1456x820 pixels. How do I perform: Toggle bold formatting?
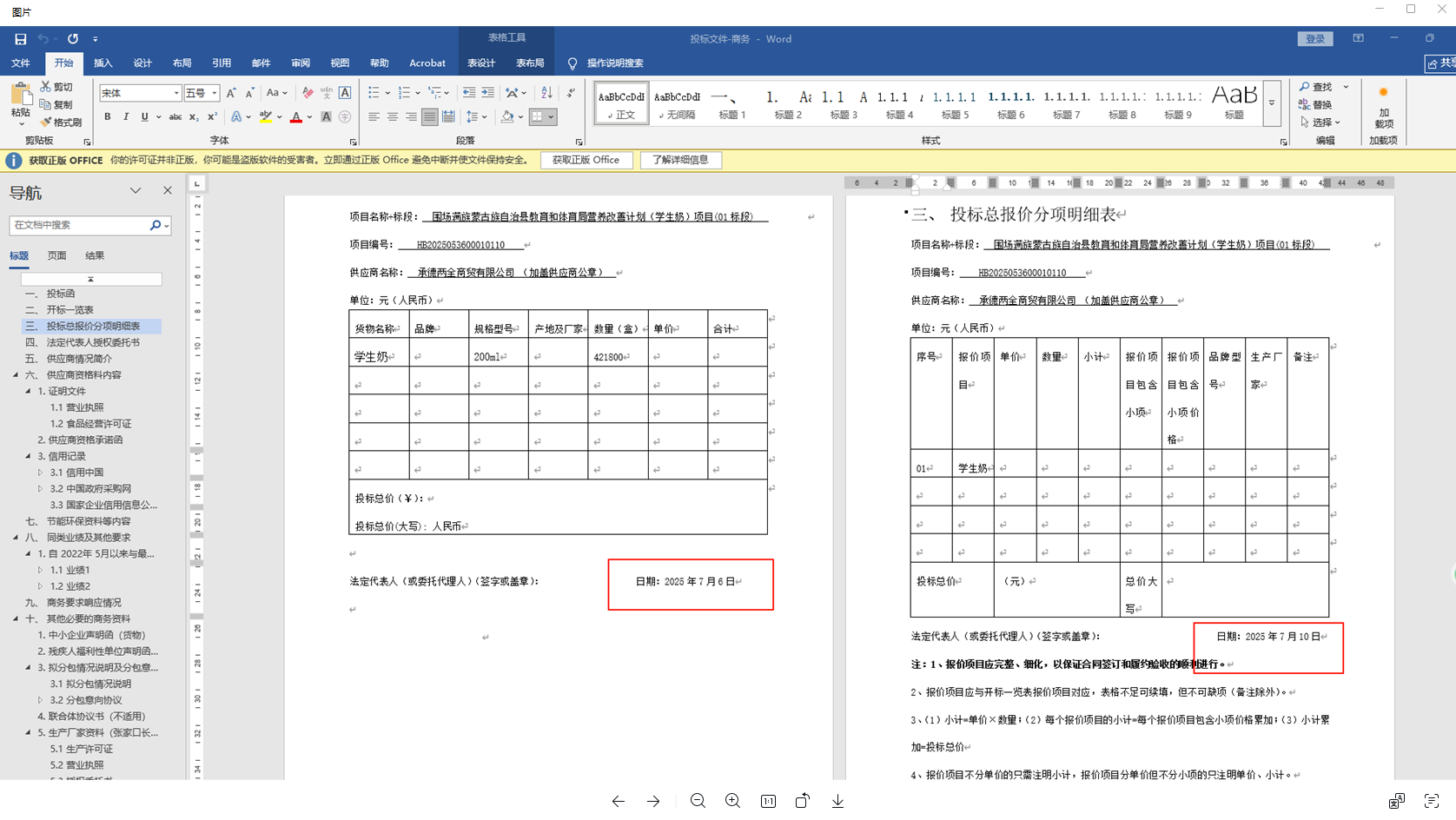click(x=108, y=116)
